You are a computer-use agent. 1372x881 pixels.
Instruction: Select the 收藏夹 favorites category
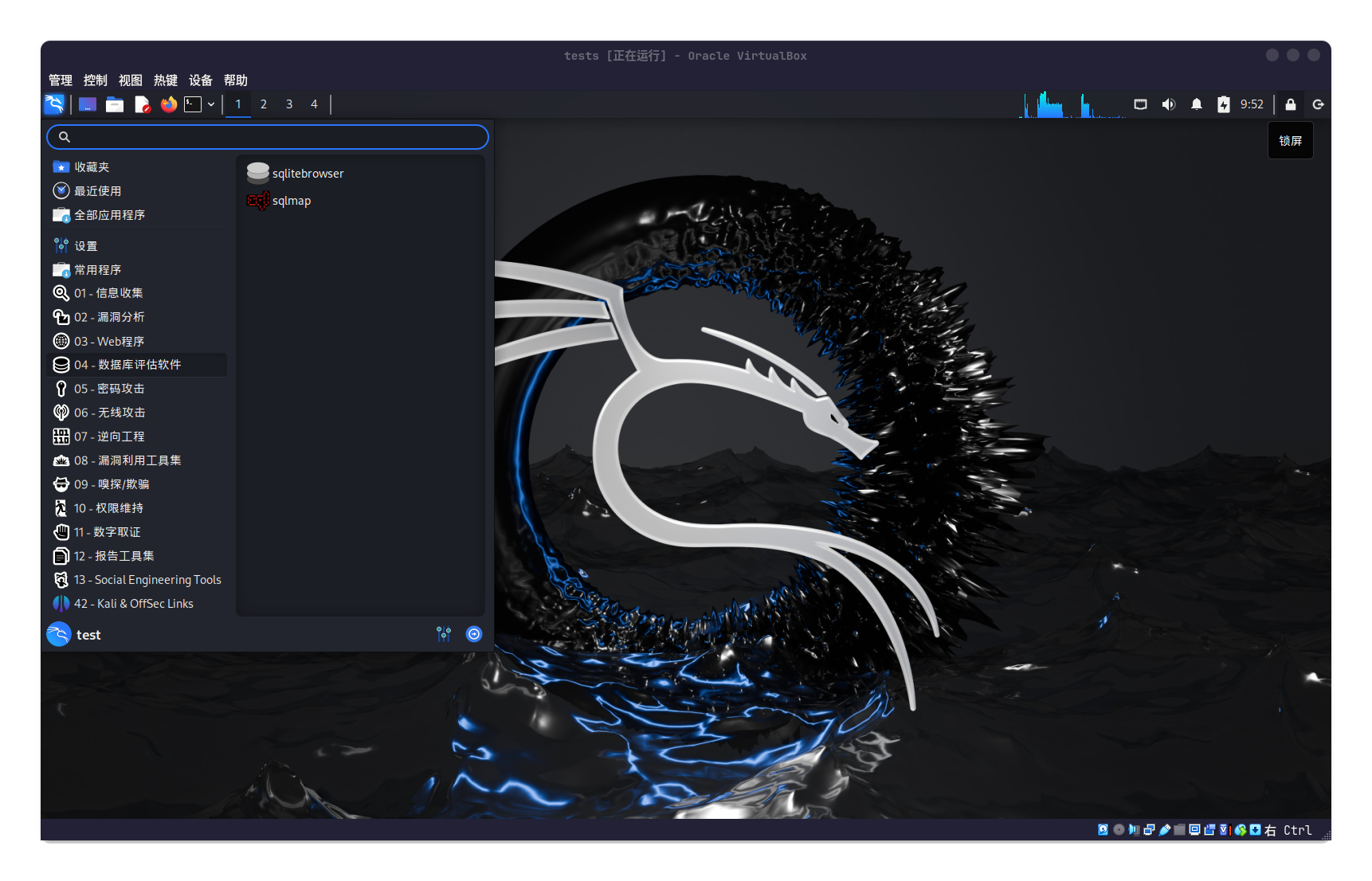pos(139,167)
